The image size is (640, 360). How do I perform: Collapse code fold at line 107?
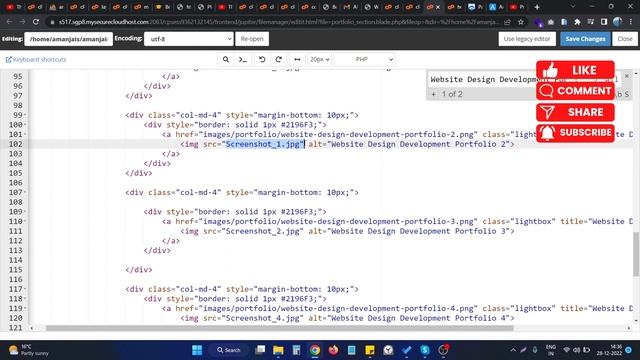pos(26,192)
